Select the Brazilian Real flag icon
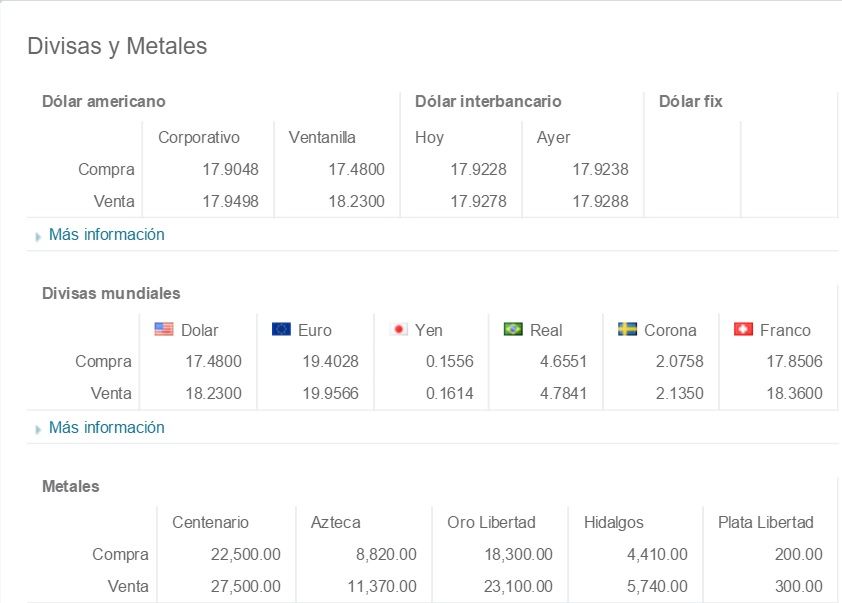 click(x=512, y=329)
